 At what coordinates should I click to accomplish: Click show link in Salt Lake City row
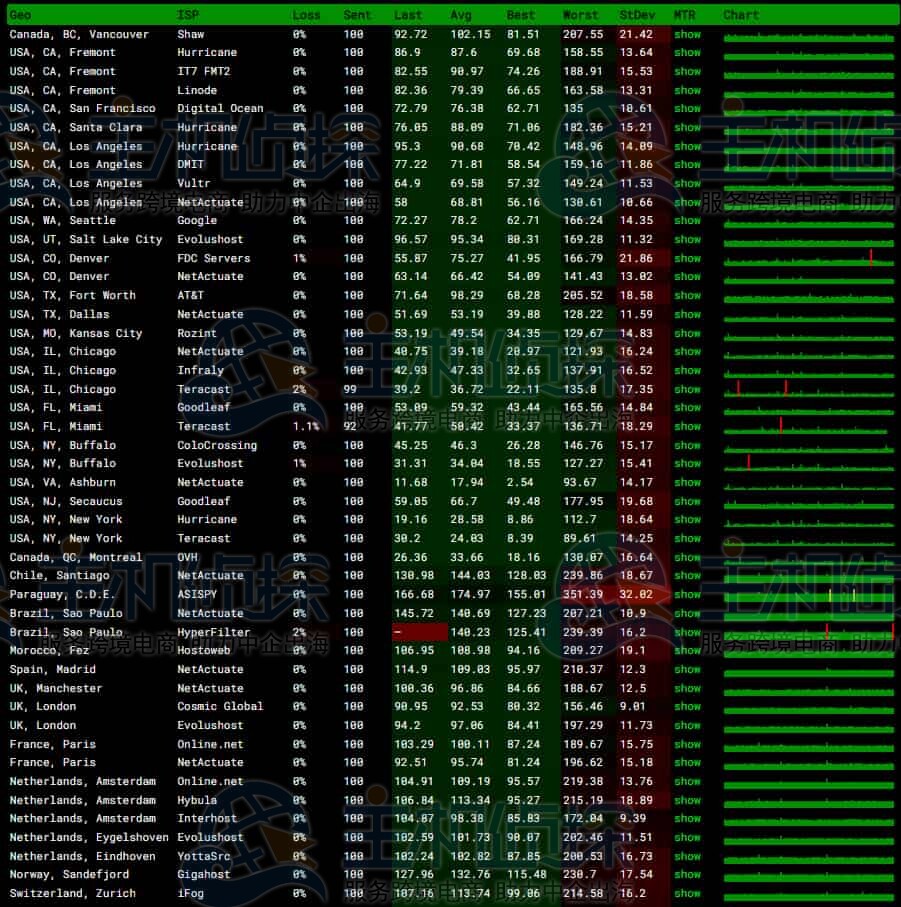(x=687, y=240)
